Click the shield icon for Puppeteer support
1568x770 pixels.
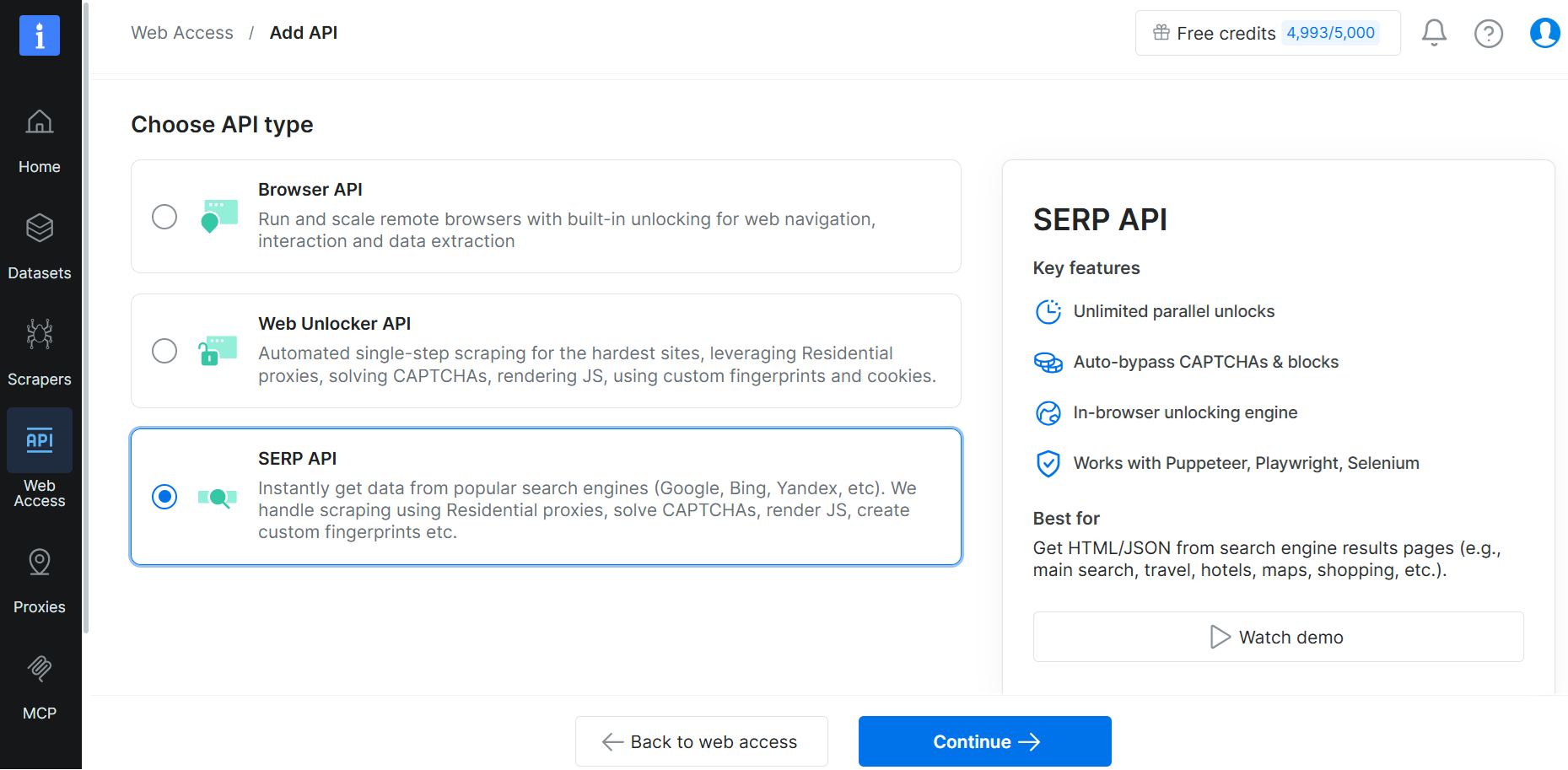tap(1048, 464)
